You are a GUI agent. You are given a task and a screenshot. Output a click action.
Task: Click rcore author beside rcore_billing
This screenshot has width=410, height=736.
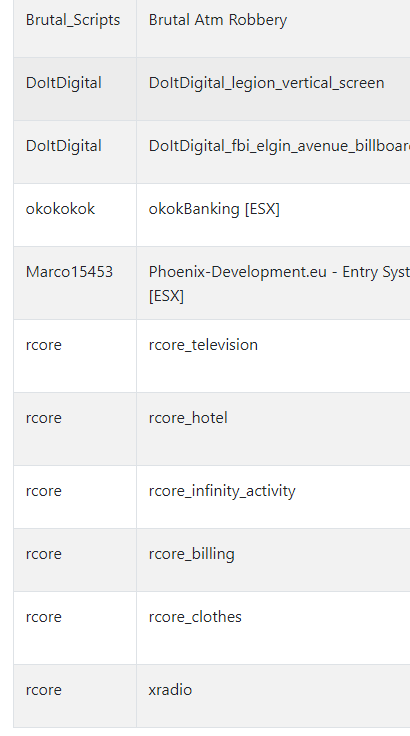pos(44,554)
